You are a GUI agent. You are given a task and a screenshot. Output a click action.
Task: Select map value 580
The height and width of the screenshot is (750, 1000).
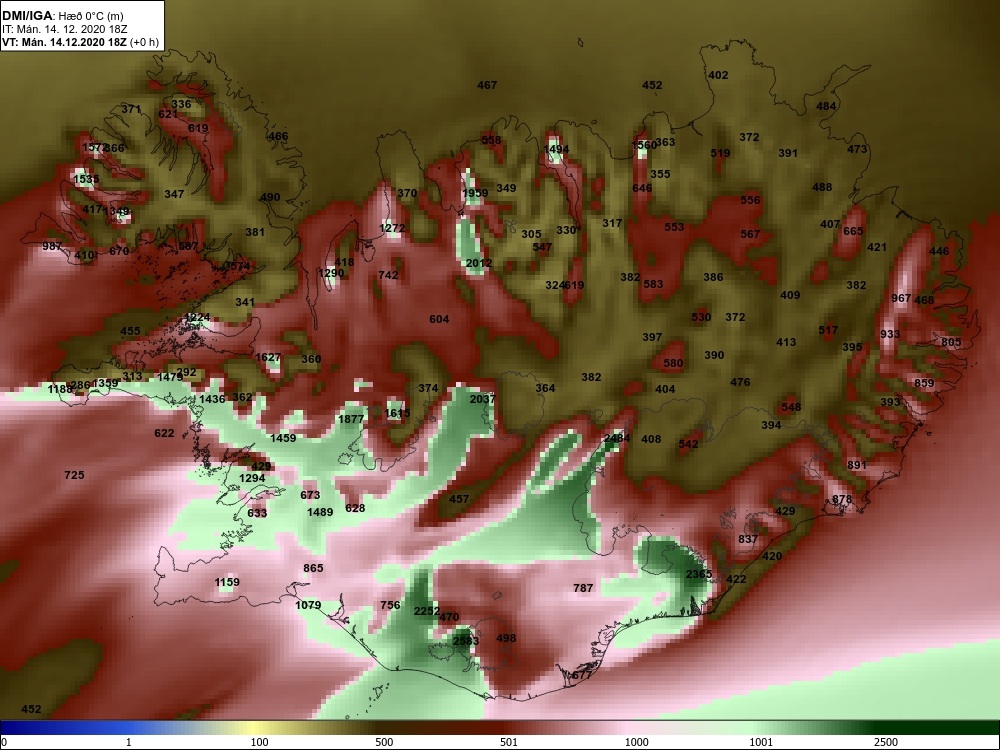click(x=673, y=364)
